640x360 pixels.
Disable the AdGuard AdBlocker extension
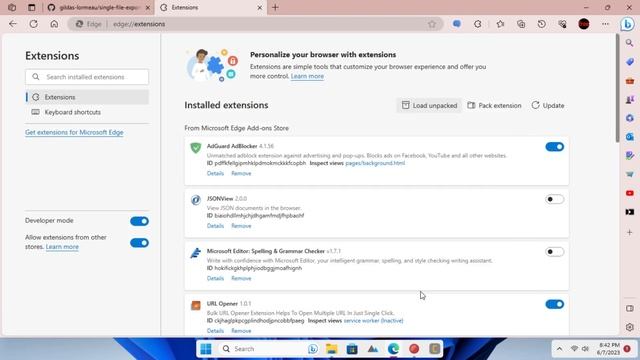click(x=554, y=147)
